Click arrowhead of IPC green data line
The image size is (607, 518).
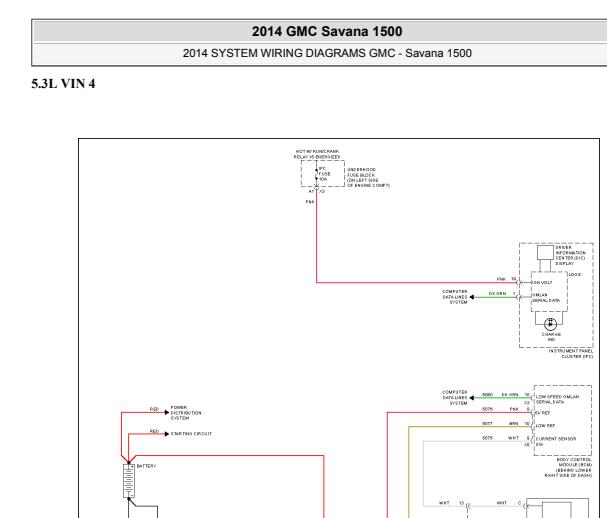472,297
